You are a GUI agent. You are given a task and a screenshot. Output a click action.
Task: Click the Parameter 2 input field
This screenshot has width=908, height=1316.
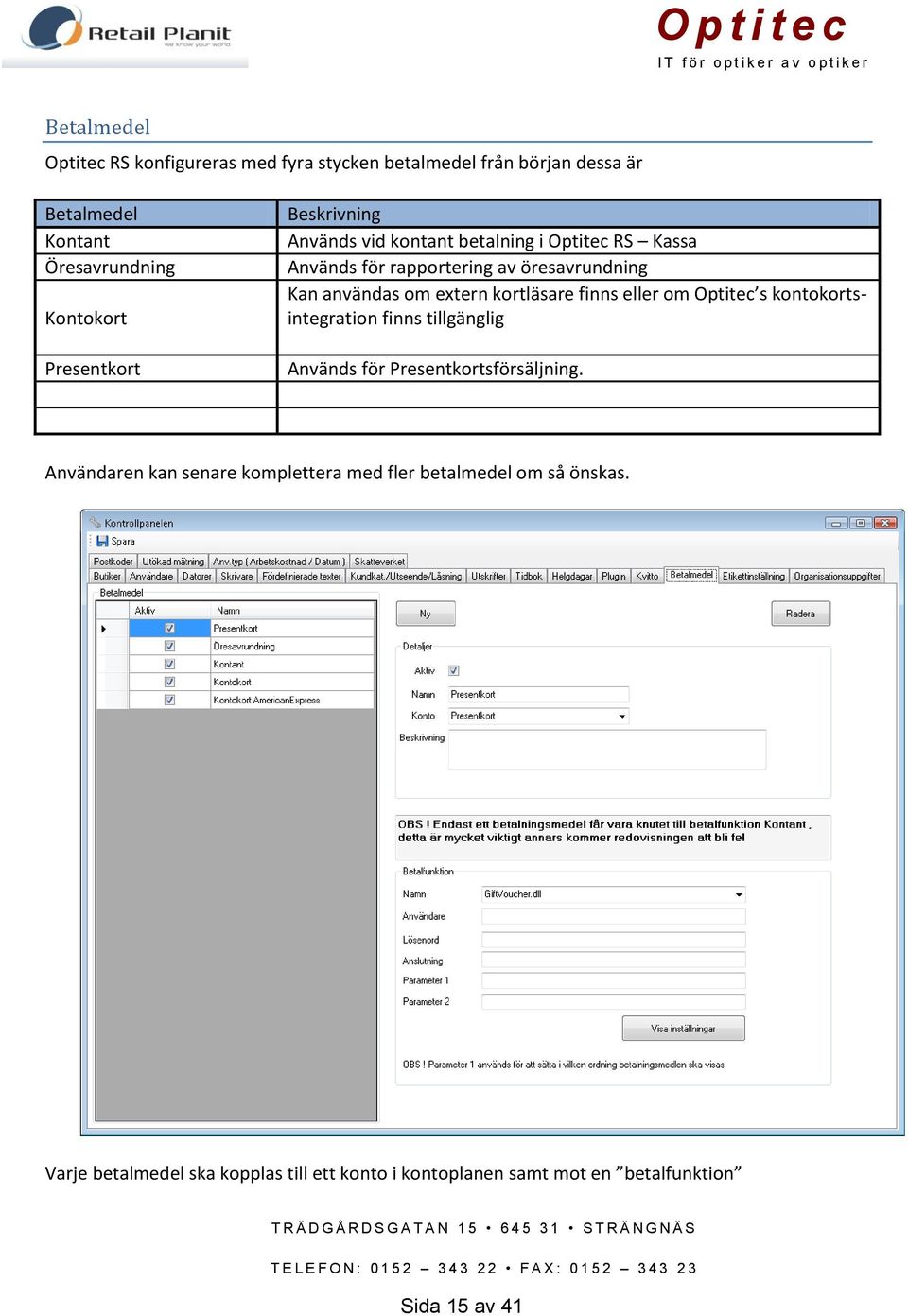pyautogui.click(x=614, y=1001)
